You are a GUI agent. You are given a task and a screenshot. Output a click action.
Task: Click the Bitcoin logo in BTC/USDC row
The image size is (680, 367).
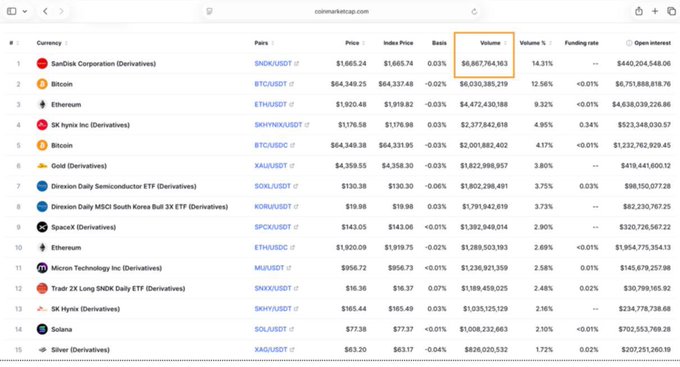(42, 145)
